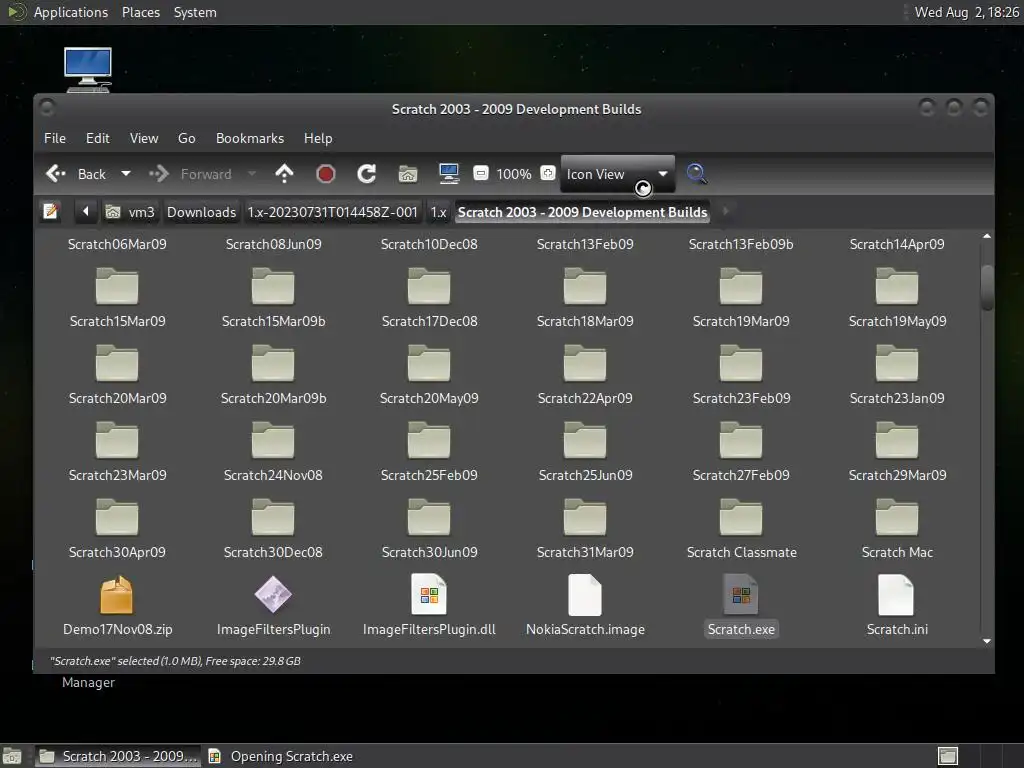The height and width of the screenshot is (768, 1024).
Task: Click the scrollbar down arrow
Action: (x=987, y=641)
